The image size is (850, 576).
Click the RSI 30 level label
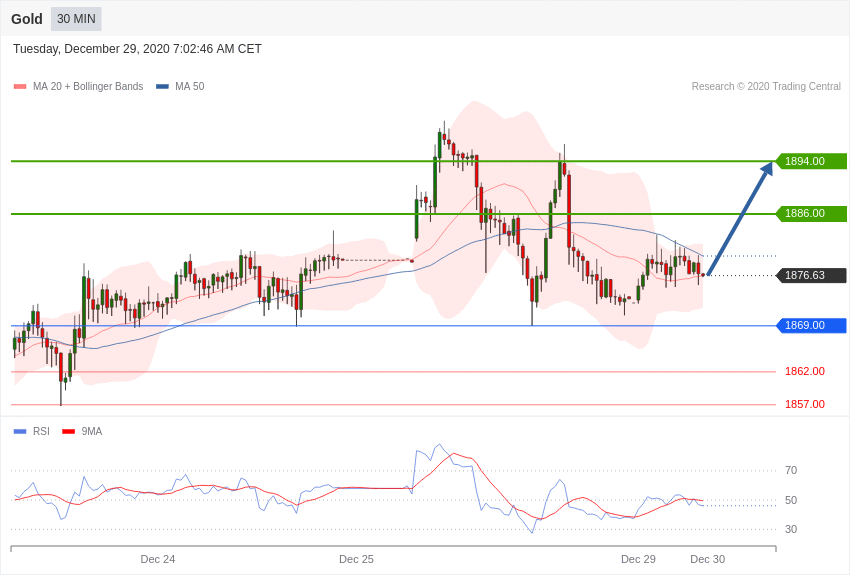point(791,529)
